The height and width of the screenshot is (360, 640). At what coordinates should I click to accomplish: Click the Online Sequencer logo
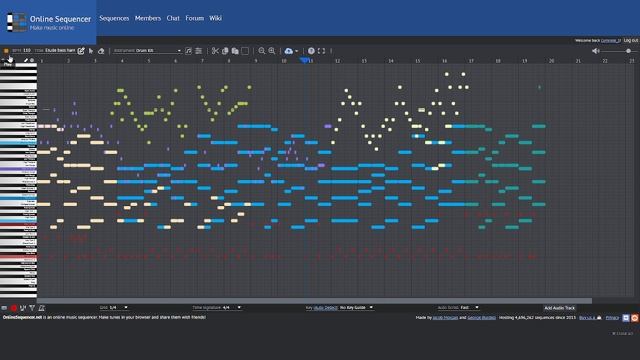(x=48, y=22)
